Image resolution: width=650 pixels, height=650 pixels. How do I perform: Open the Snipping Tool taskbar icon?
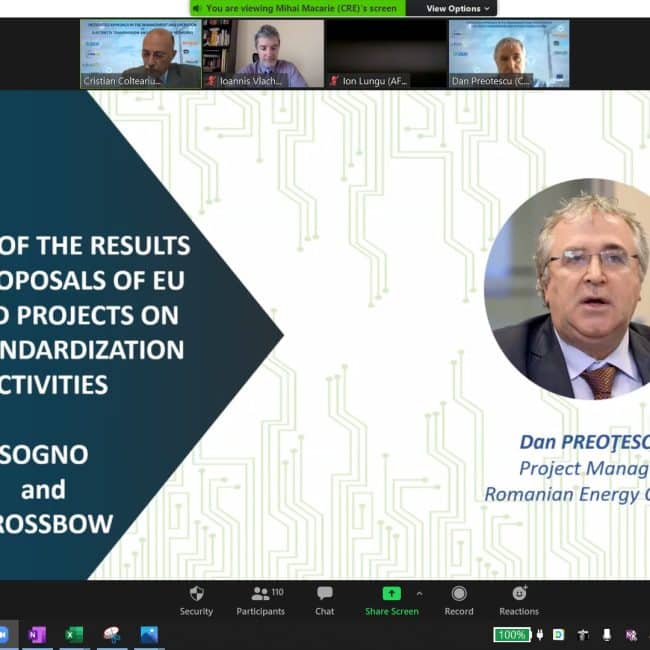click(x=112, y=635)
